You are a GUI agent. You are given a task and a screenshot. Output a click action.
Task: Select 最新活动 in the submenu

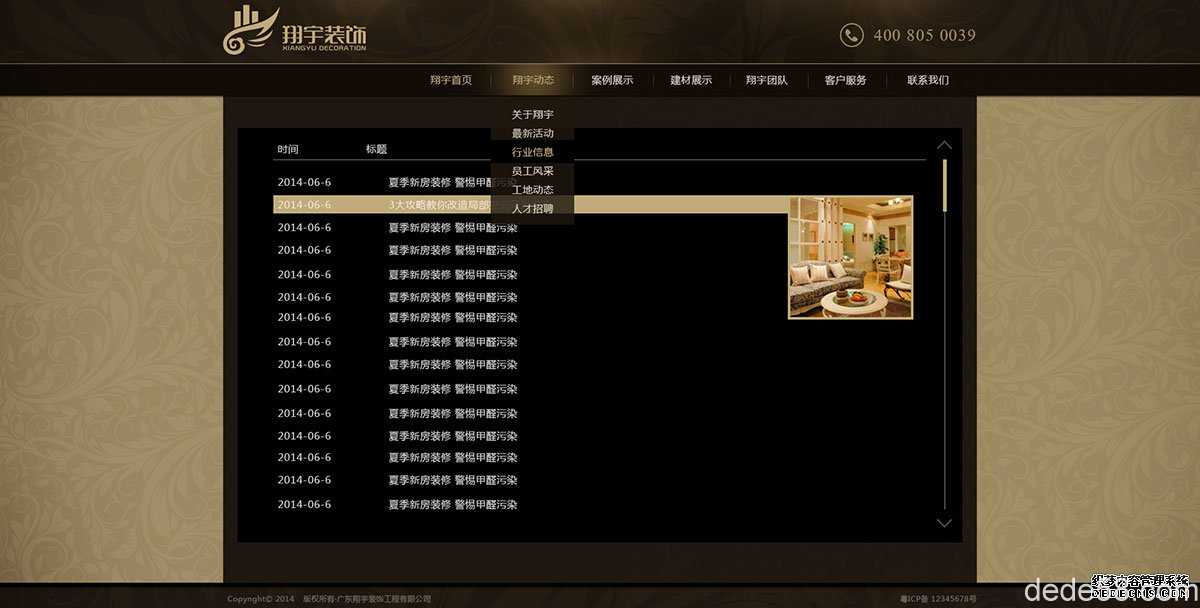(533, 134)
